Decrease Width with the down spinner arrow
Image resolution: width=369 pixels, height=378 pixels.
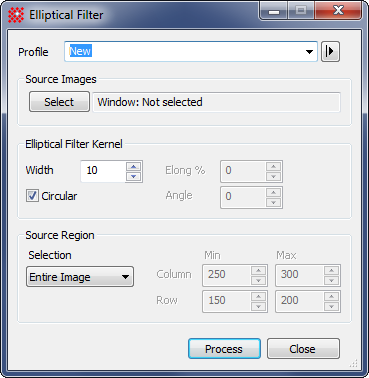point(134,176)
